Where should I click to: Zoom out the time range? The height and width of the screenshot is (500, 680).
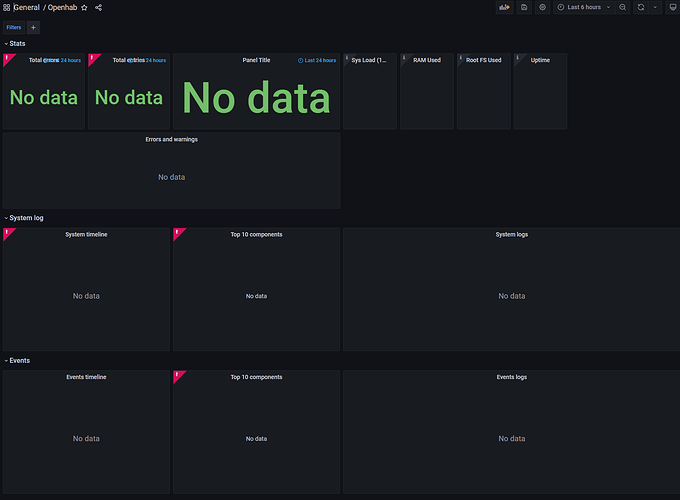[623, 7]
